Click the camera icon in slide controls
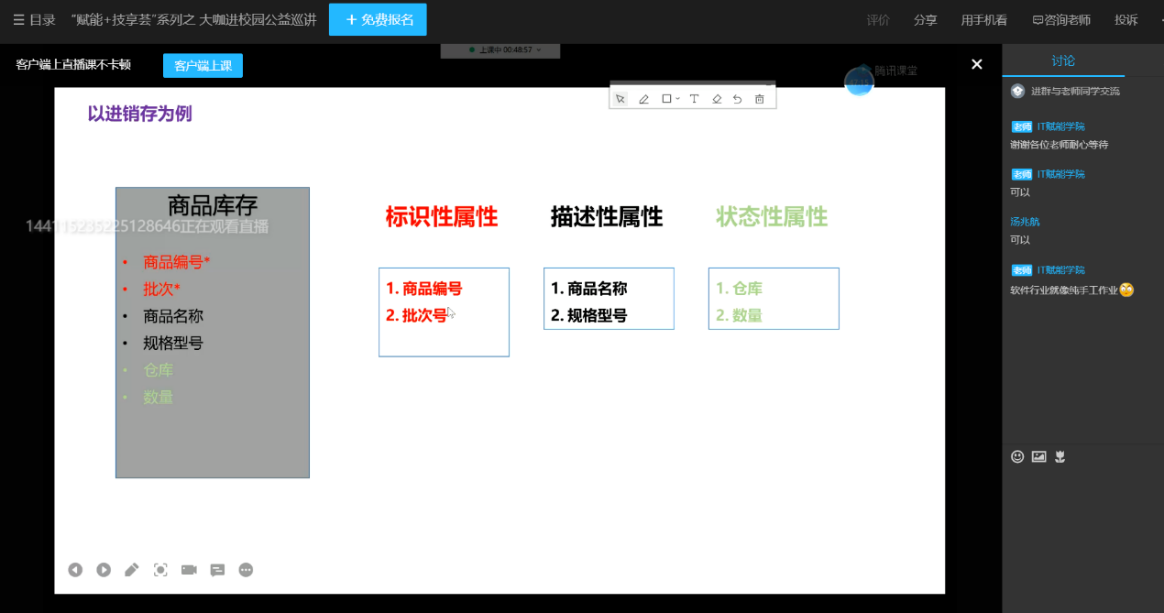The height and width of the screenshot is (613, 1164). tap(189, 570)
